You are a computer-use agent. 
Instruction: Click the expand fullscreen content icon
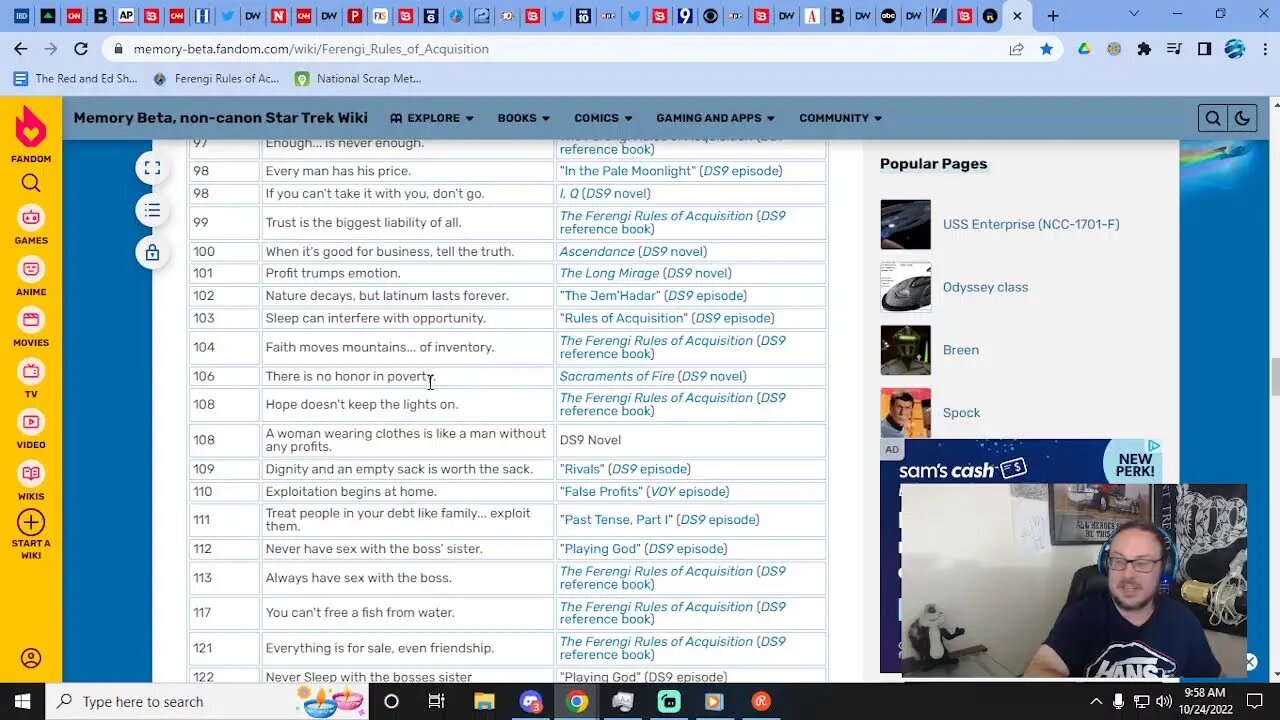[x=152, y=168]
